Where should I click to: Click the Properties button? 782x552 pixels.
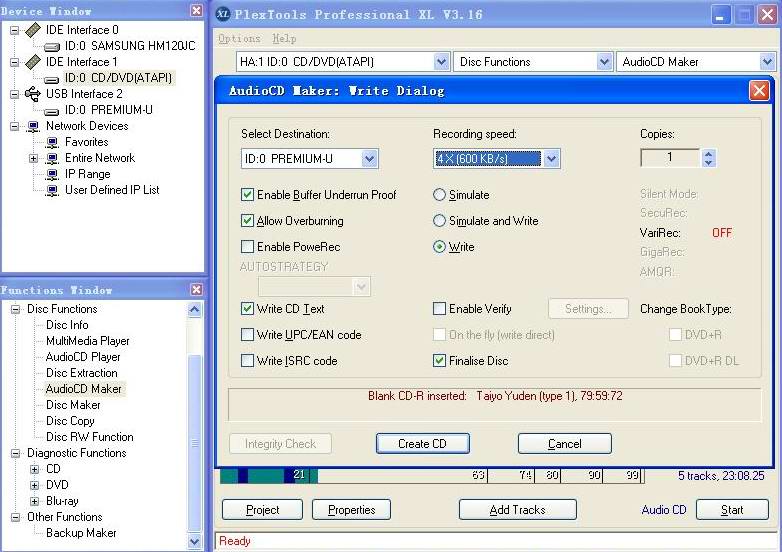click(x=352, y=510)
